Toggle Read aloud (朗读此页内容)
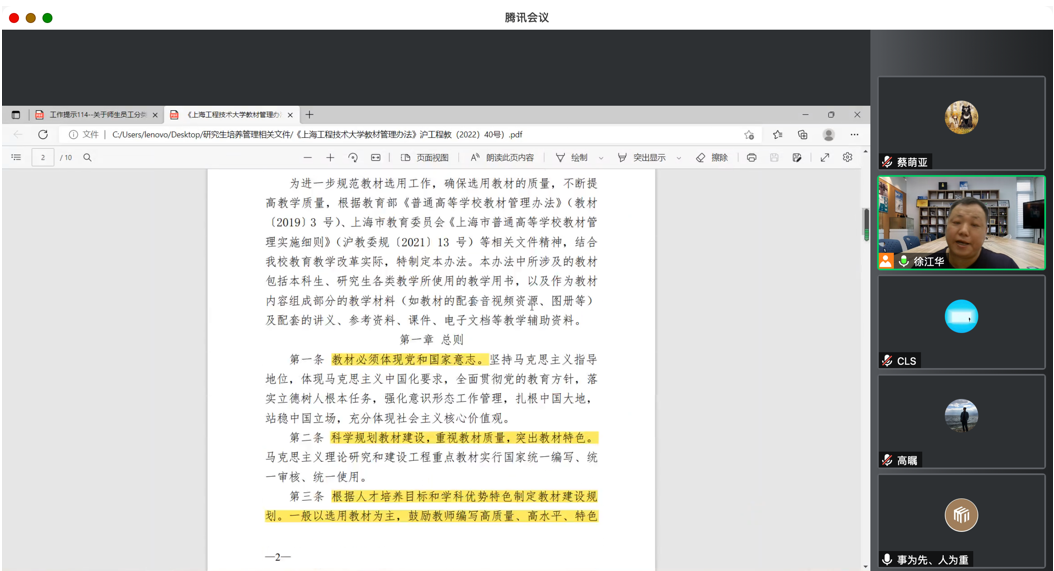 tap(502, 158)
